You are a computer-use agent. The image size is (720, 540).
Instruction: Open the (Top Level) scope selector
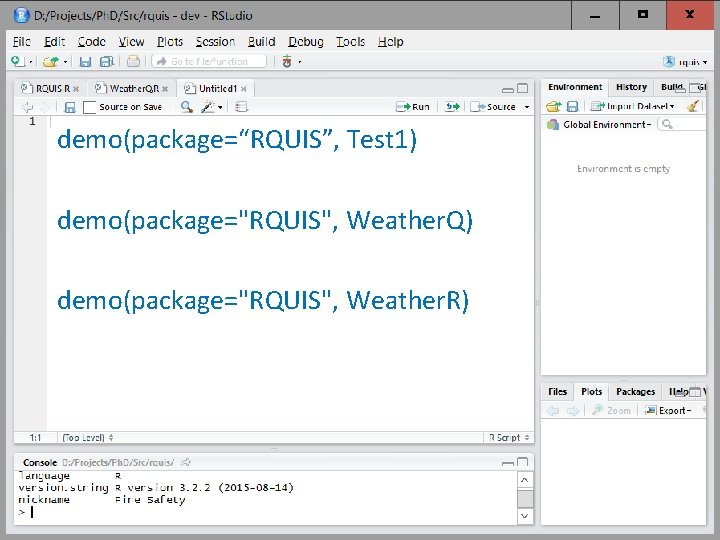[x=87, y=438]
